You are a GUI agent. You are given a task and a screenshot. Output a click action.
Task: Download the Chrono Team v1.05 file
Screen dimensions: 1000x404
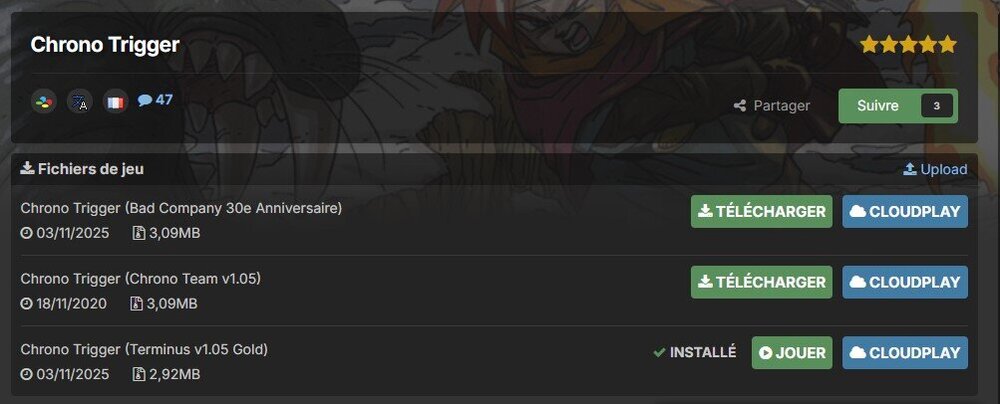pos(761,282)
